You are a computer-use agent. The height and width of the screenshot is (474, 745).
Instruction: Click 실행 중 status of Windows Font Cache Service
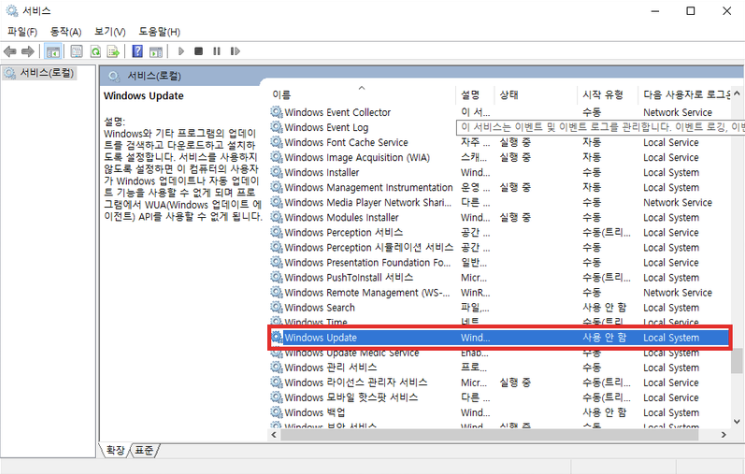[515, 142]
